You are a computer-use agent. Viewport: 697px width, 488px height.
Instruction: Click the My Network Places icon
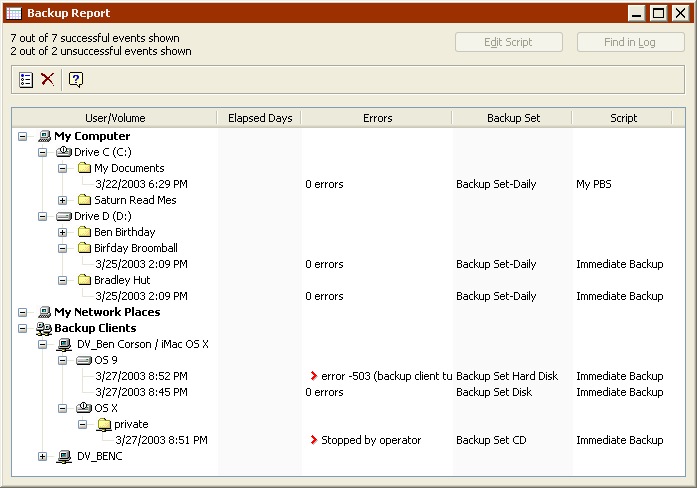coord(44,312)
